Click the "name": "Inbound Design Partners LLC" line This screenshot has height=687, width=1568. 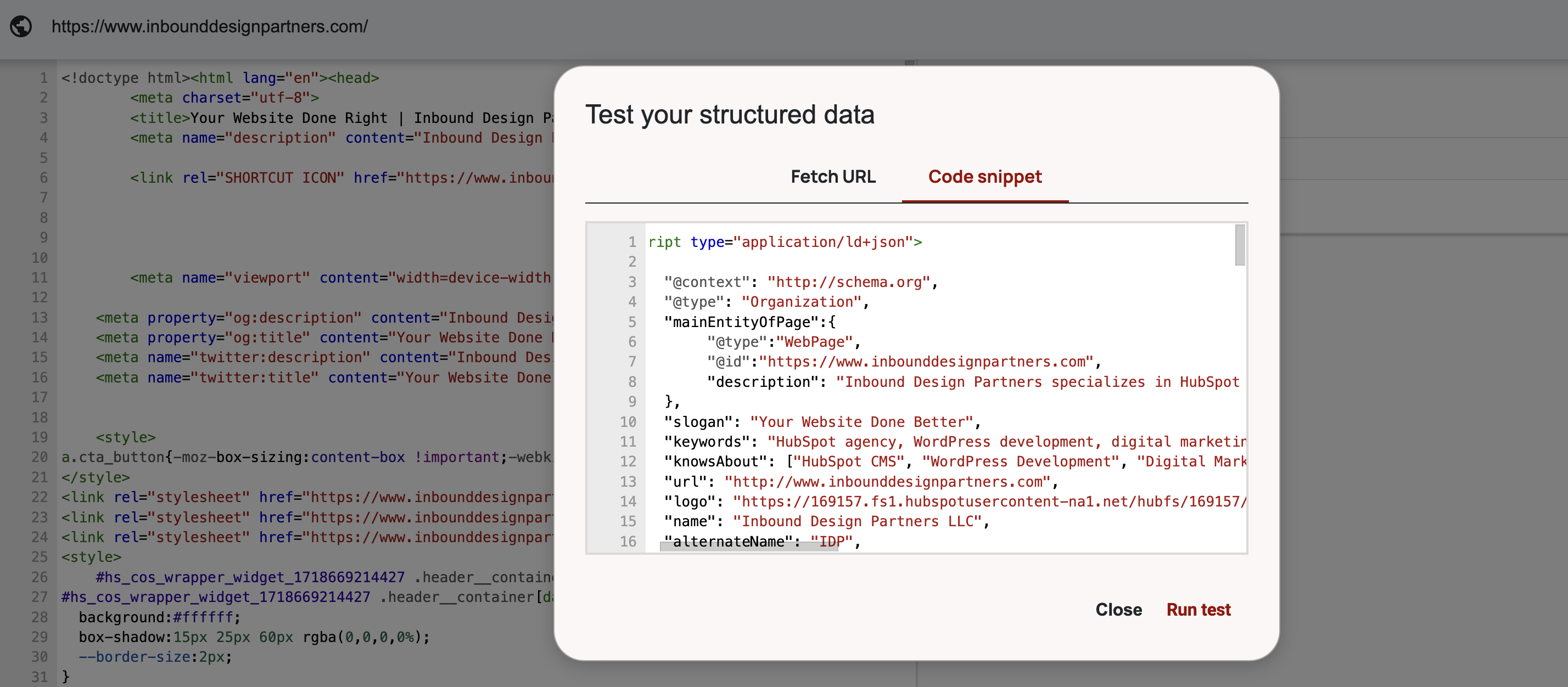click(x=827, y=521)
